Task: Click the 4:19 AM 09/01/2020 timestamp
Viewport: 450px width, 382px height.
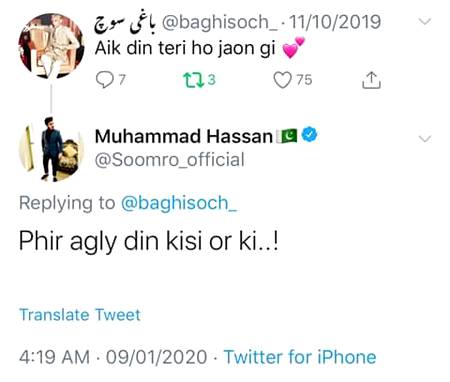Action: coord(113,357)
